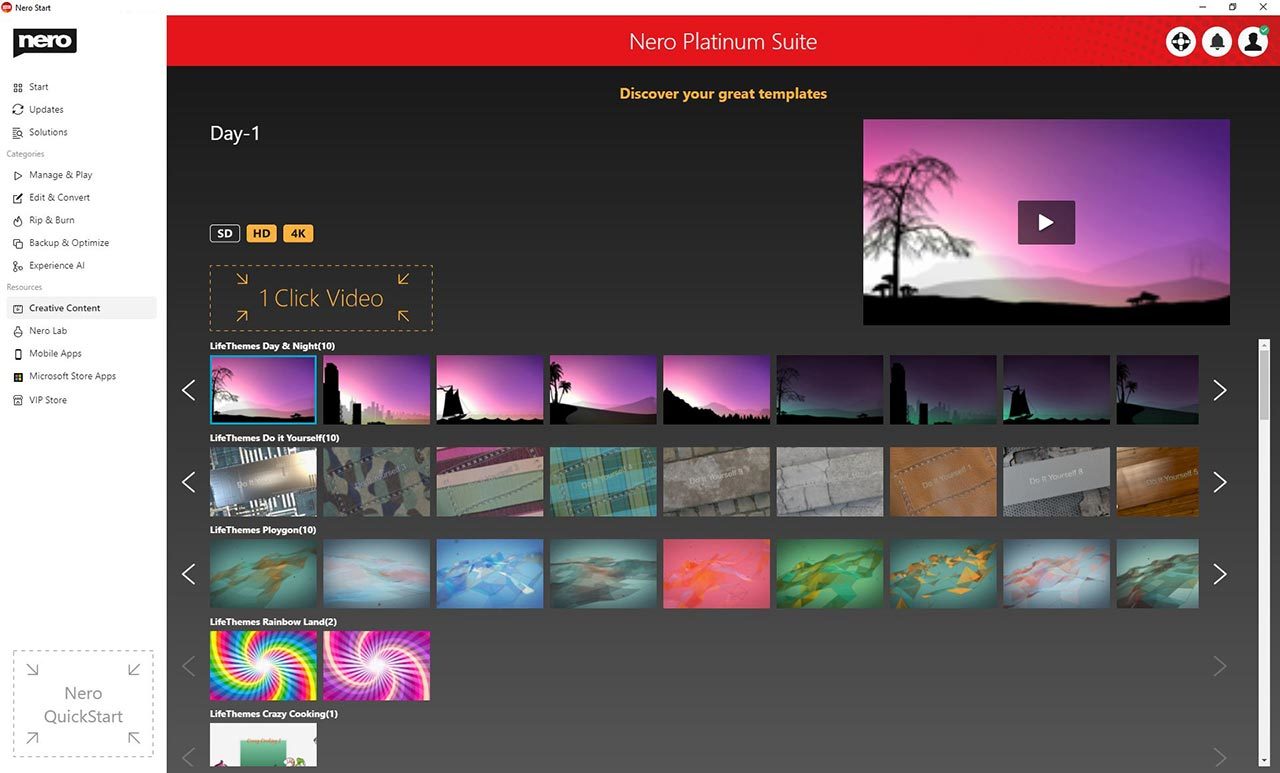Select the green Ploygon thumbnail

[830, 574]
